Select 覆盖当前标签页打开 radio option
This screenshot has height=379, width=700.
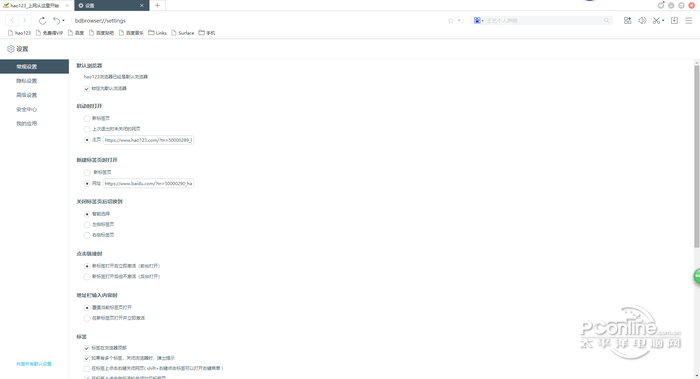(x=87, y=308)
